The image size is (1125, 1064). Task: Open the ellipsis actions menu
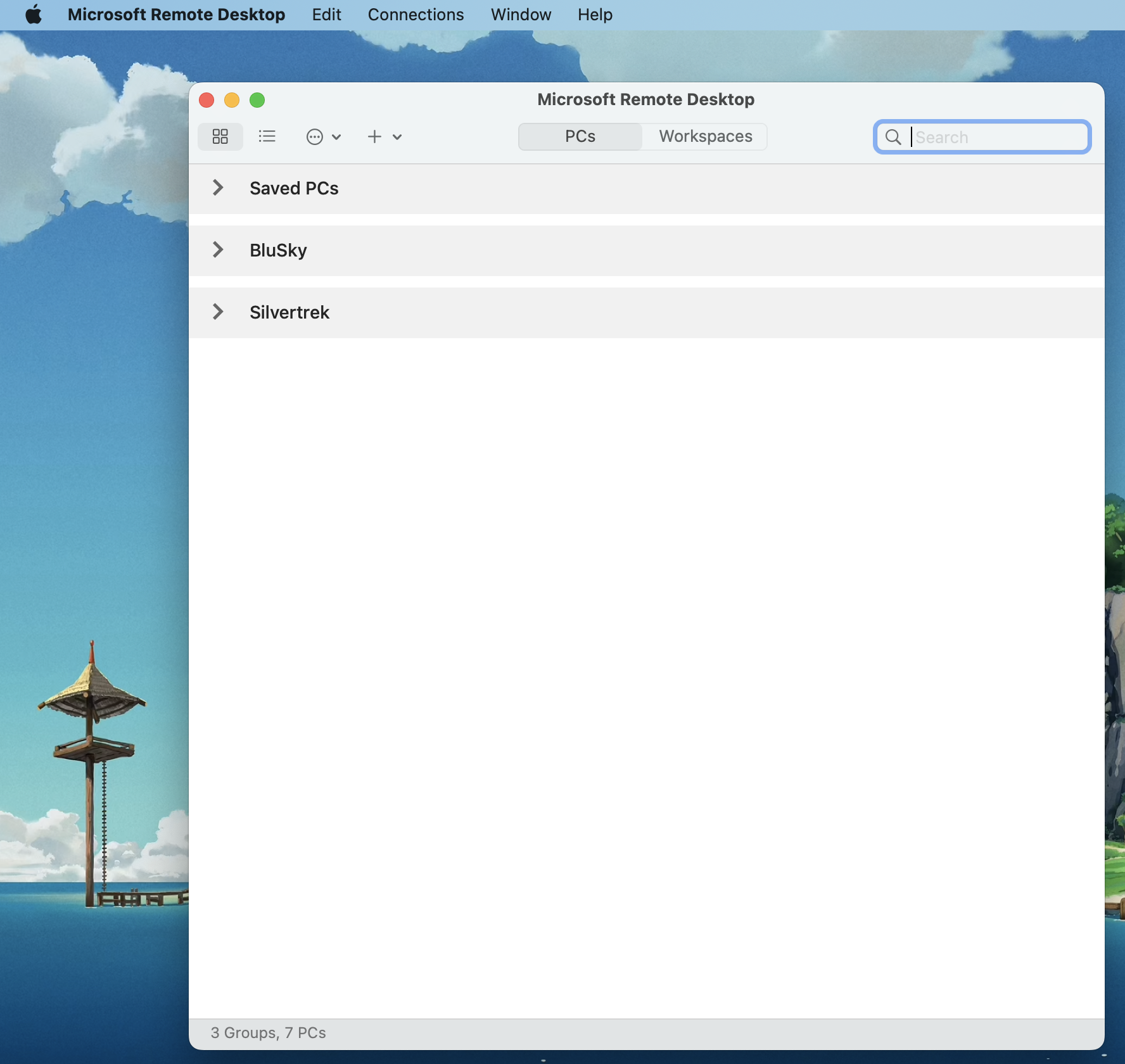(x=323, y=136)
